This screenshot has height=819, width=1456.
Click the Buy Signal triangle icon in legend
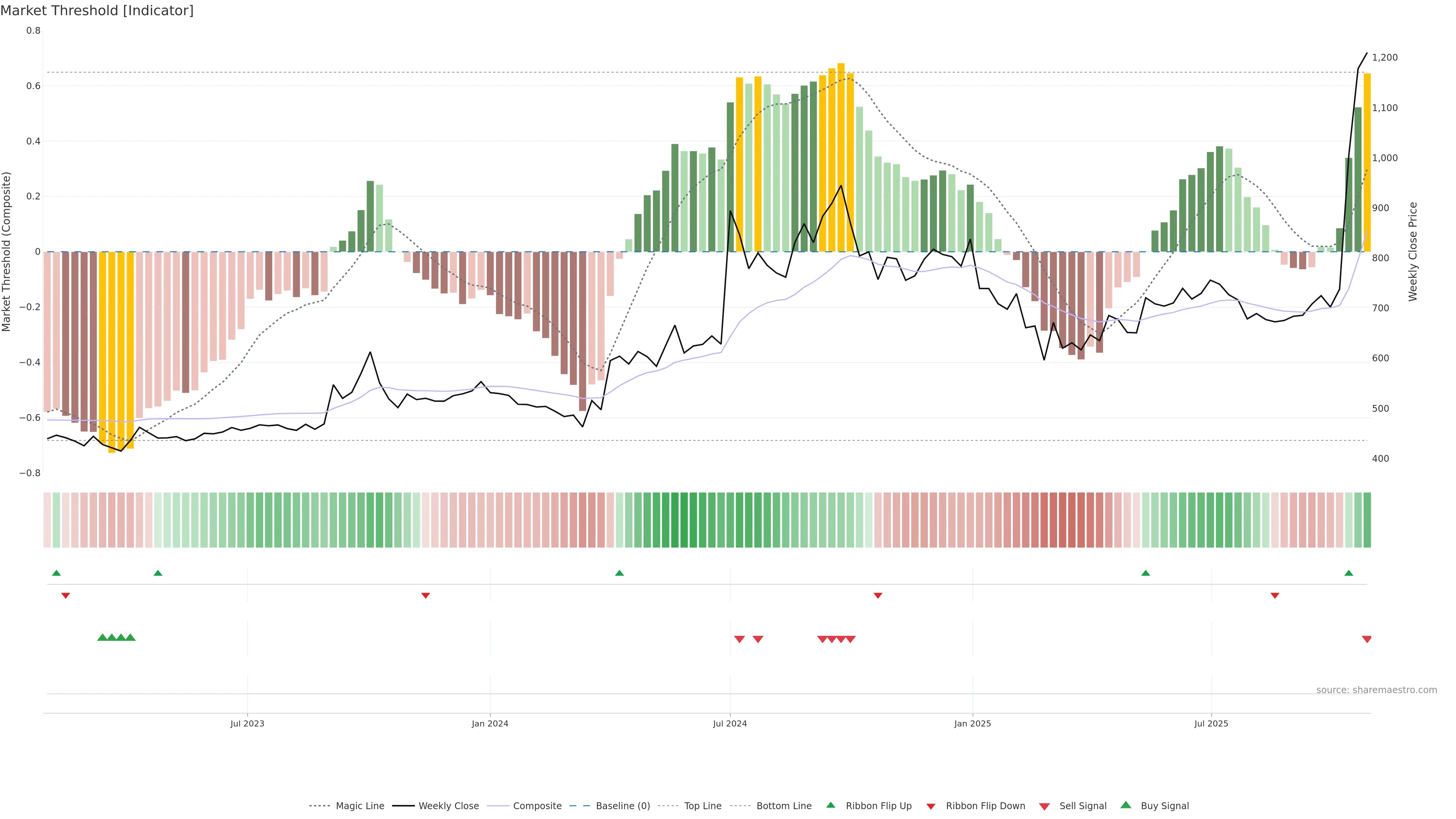[x=1125, y=805]
